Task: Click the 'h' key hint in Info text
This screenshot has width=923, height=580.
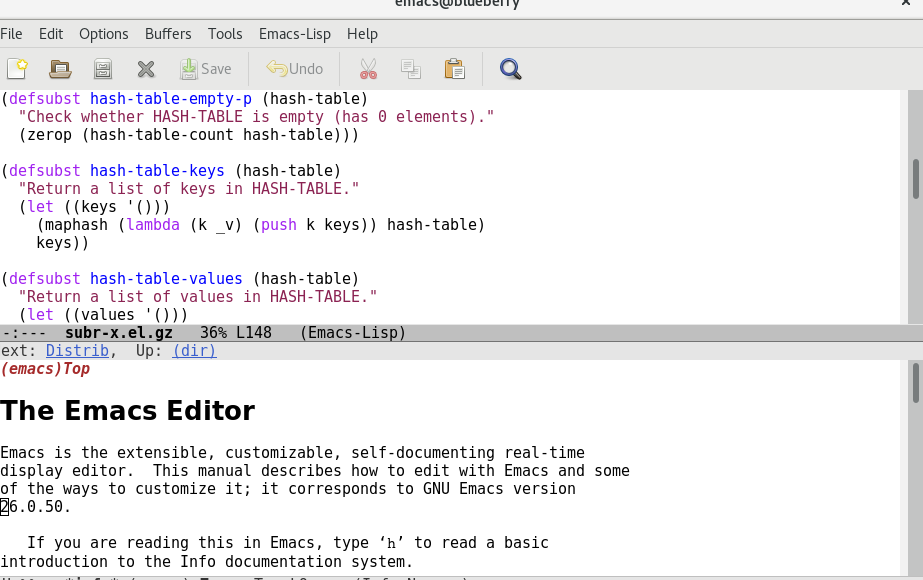Action: (x=391, y=543)
